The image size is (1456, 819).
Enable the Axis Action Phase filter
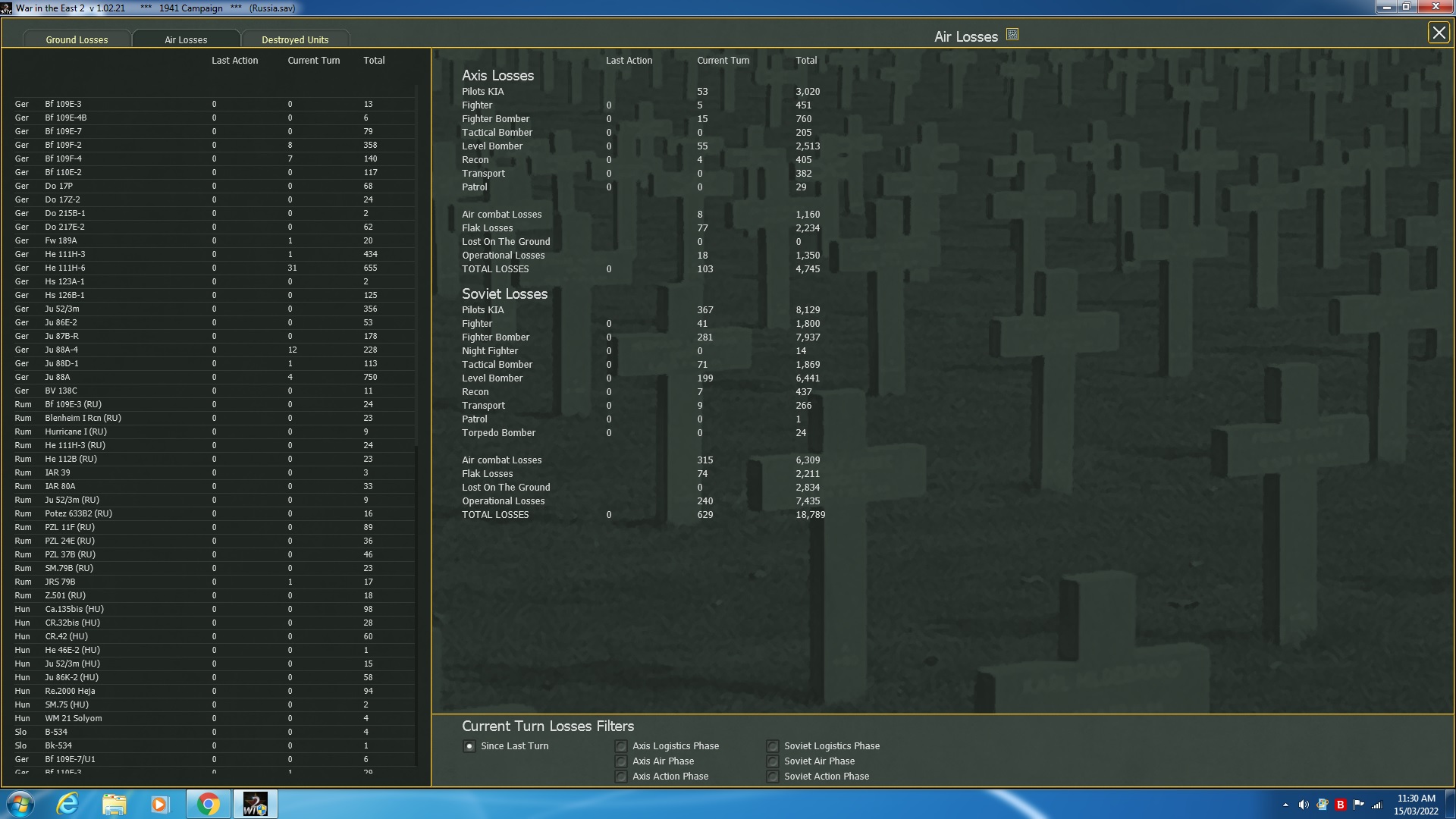point(621,777)
